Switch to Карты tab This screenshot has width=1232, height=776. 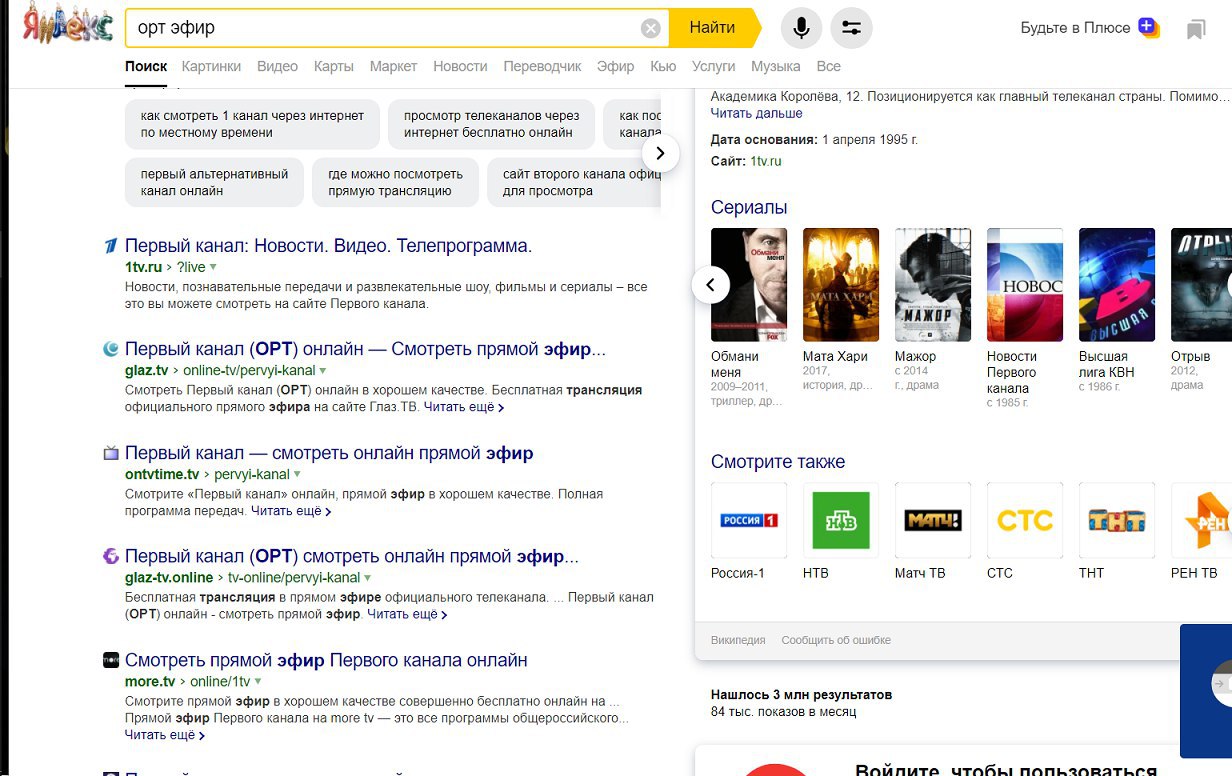[333, 66]
